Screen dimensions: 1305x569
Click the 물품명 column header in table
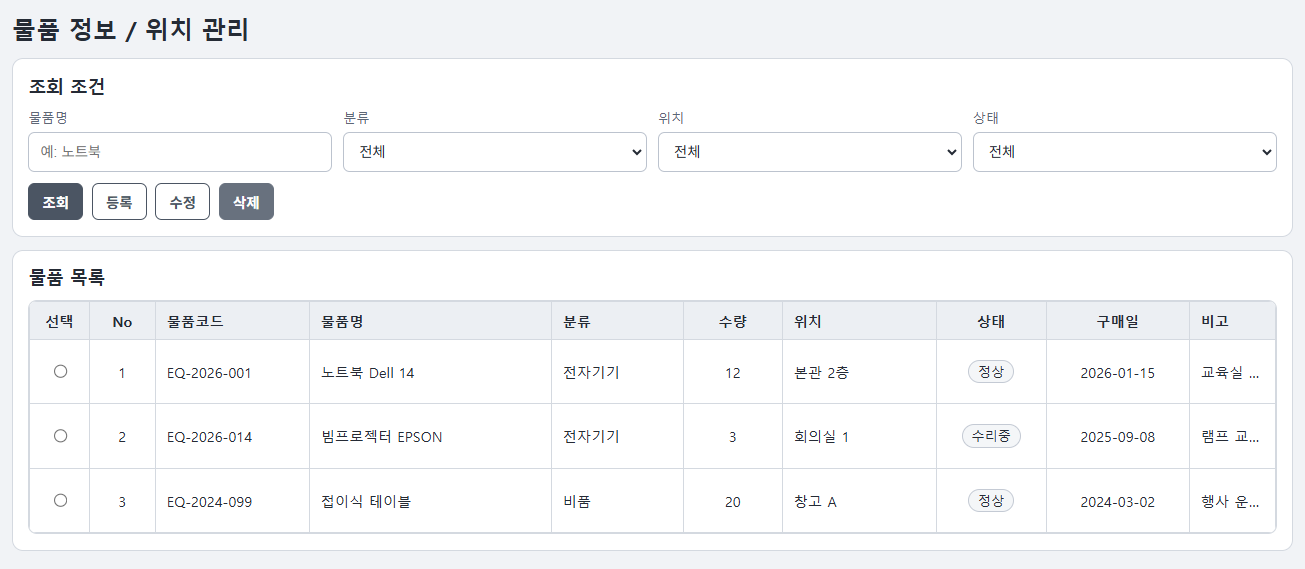pyautogui.click(x=342, y=322)
